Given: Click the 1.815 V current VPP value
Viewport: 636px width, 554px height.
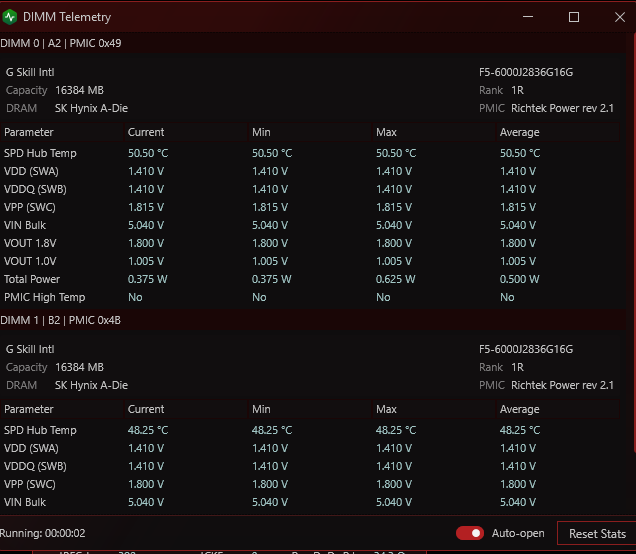Looking at the screenshot, I should click(146, 207).
